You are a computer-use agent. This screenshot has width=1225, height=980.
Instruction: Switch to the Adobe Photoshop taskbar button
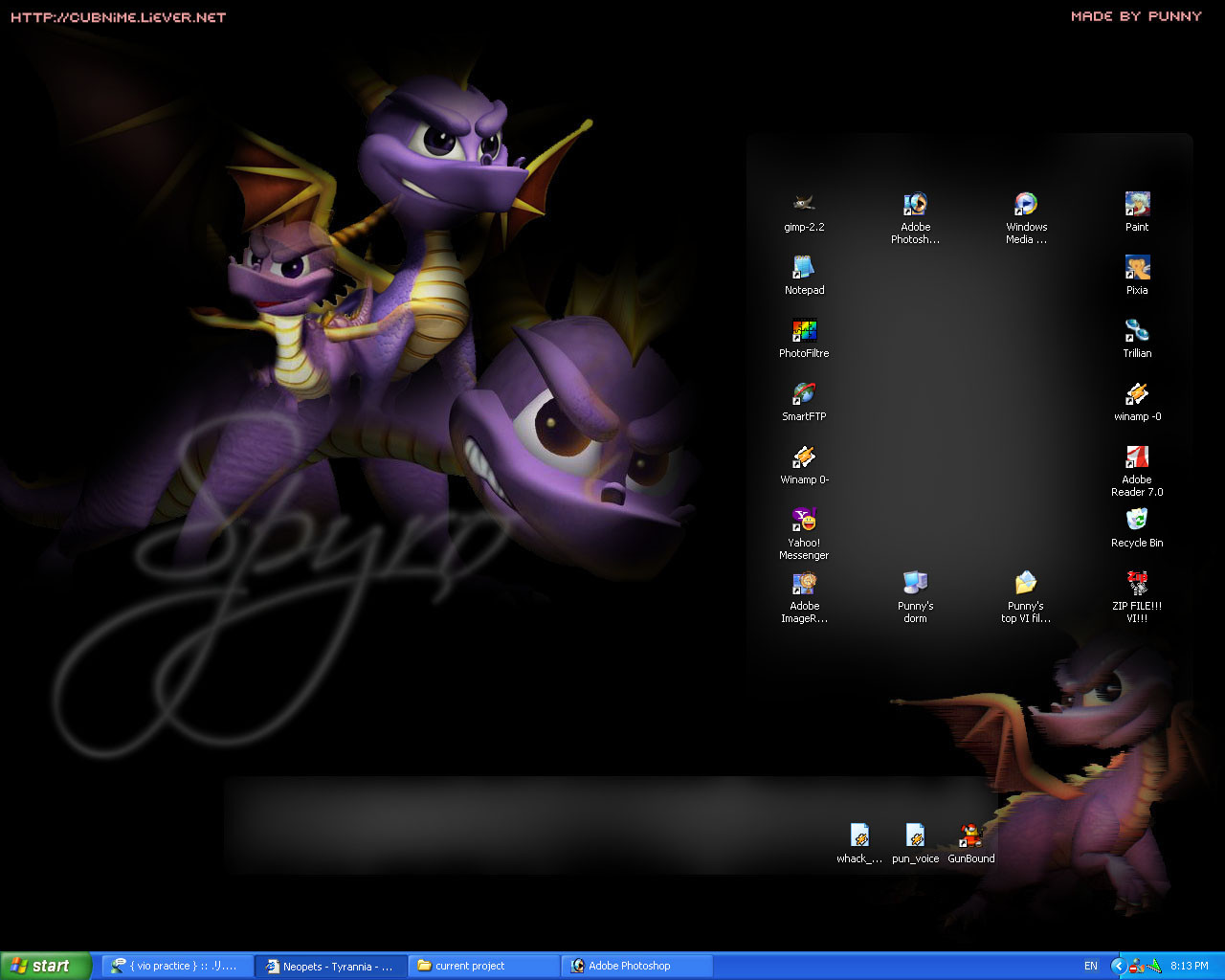click(x=637, y=966)
